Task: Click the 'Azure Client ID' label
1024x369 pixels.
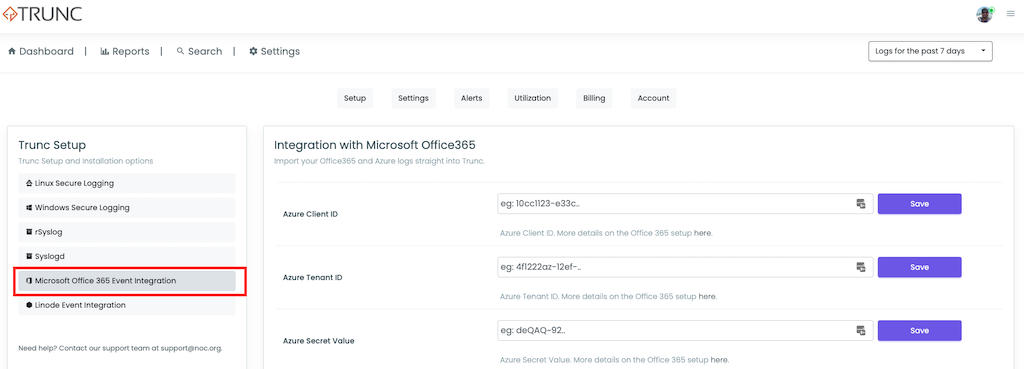Action: click(x=310, y=214)
